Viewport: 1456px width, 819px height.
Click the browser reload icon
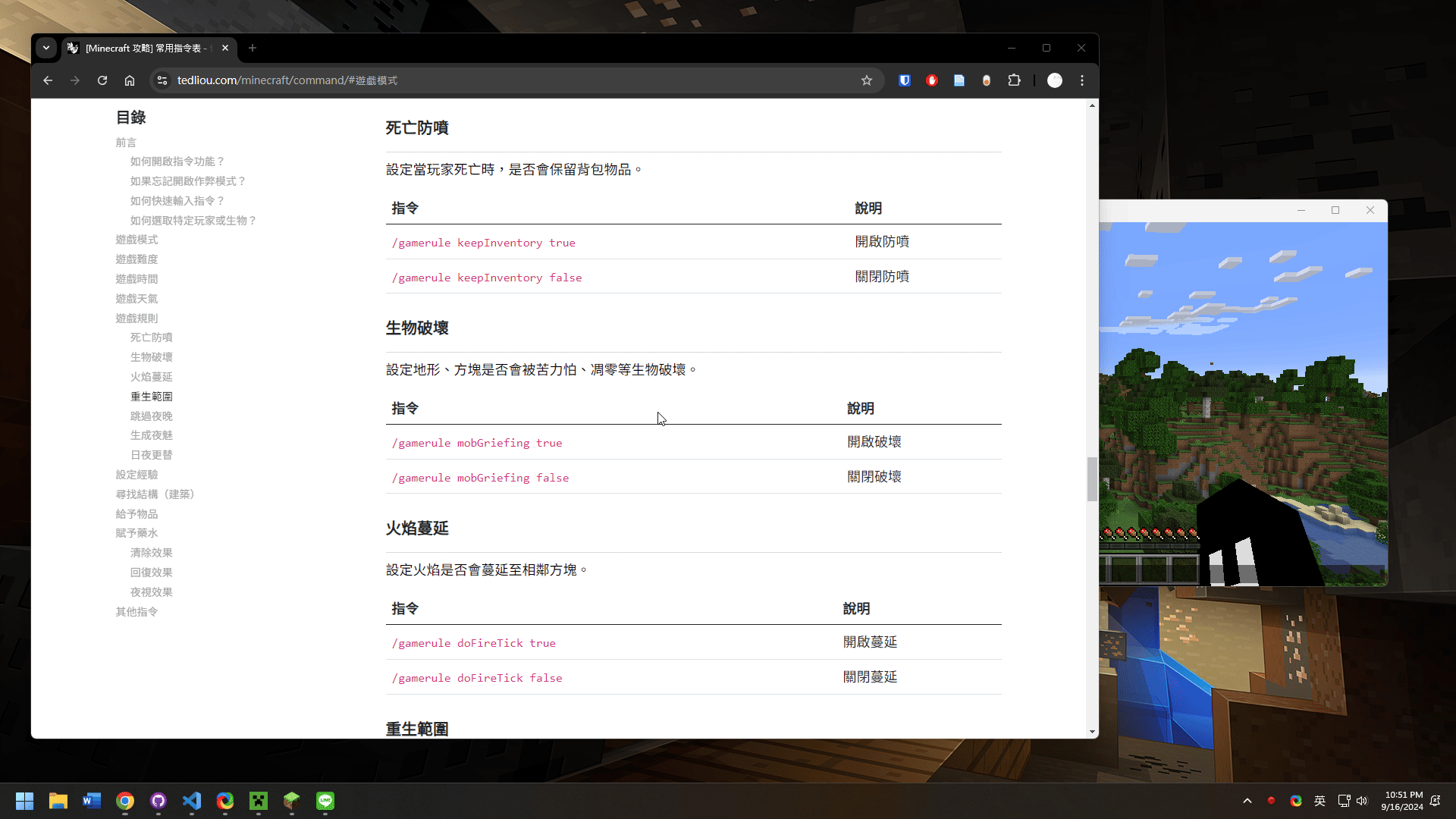[102, 80]
